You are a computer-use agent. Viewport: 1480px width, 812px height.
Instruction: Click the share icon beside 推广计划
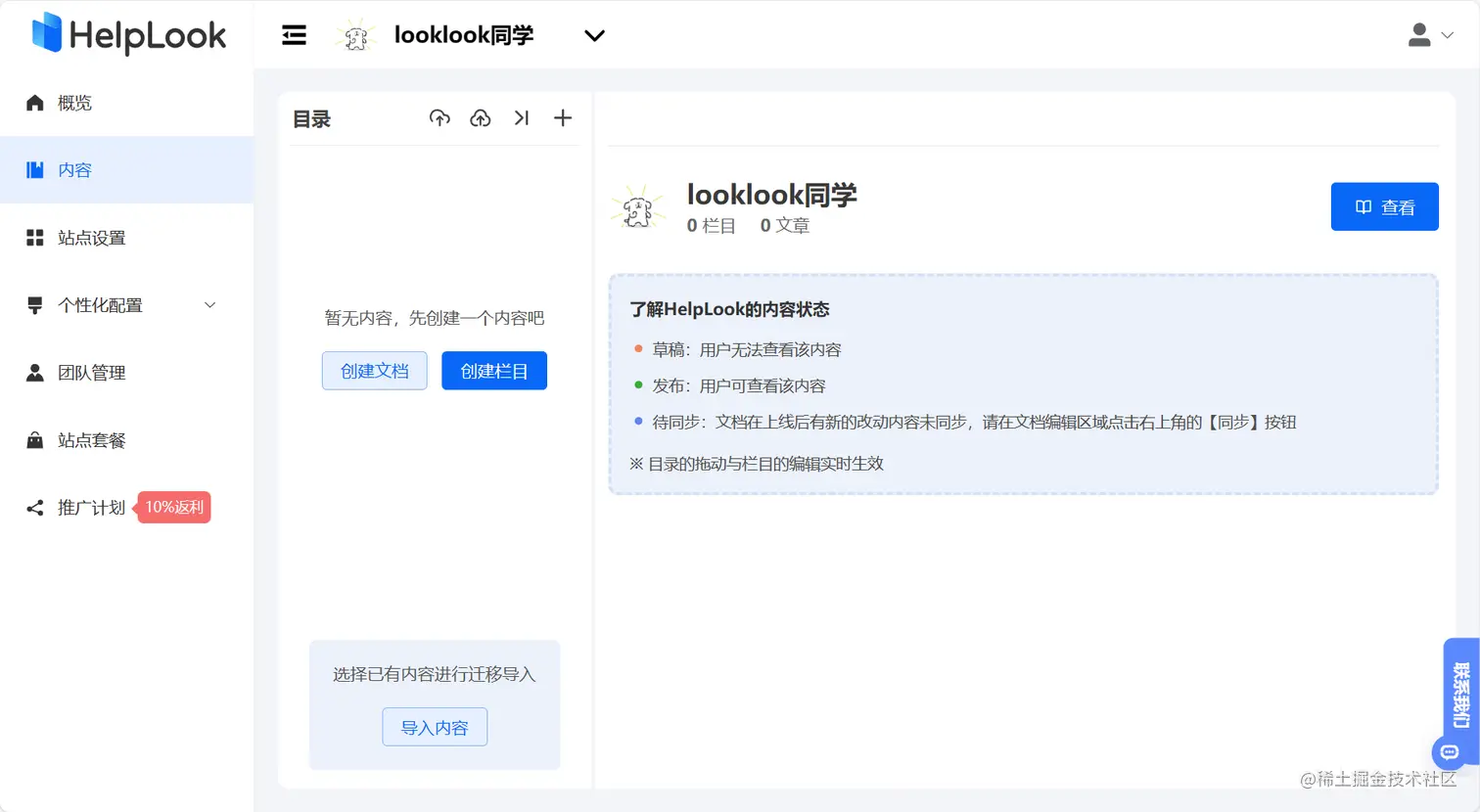[35, 508]
